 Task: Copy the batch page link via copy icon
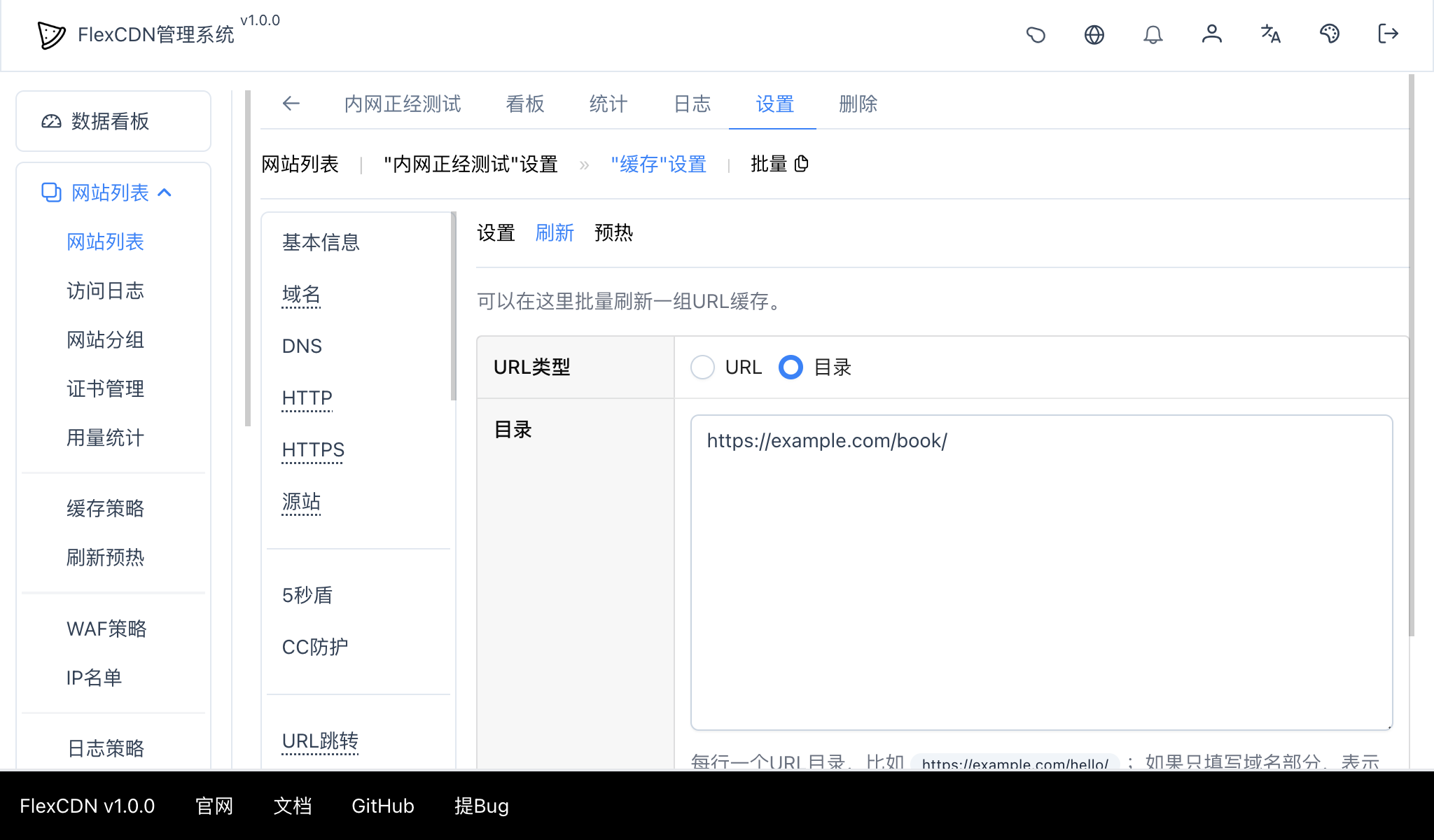pyautogui.click(x=802, y=164)
